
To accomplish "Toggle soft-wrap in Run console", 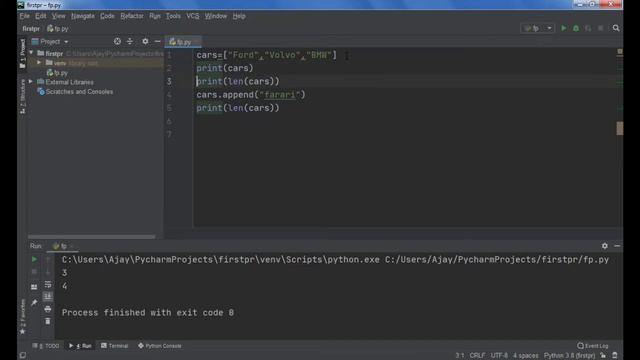I will point(48,284).
